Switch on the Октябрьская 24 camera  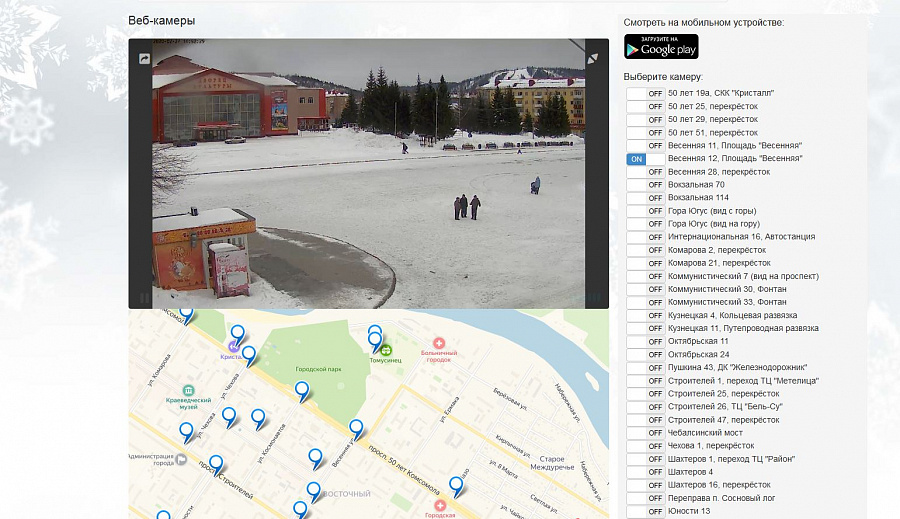click(646, 354)
